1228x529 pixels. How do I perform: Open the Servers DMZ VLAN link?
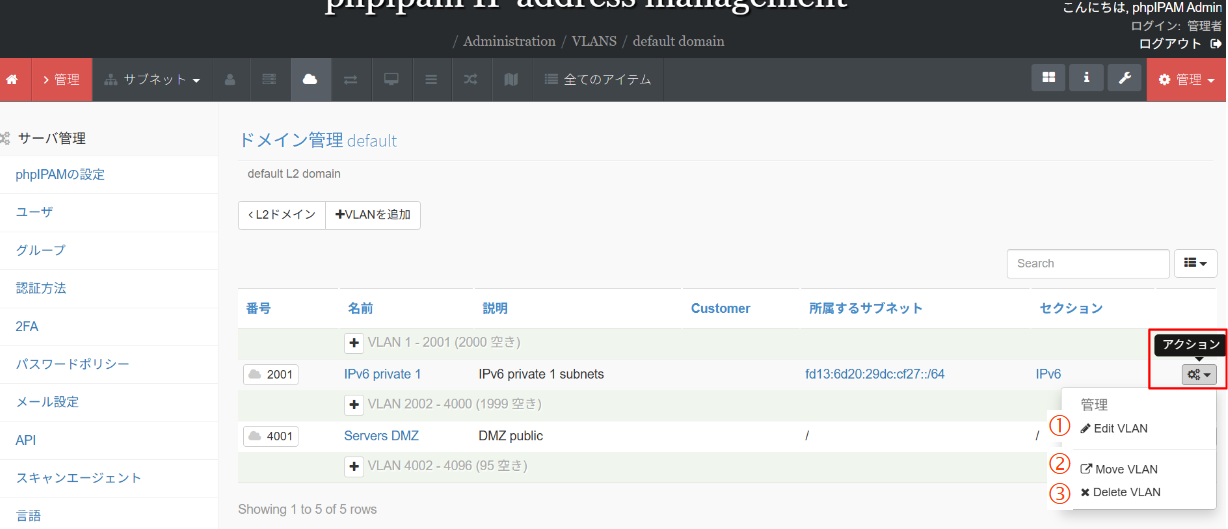click(x=381, y=436)
